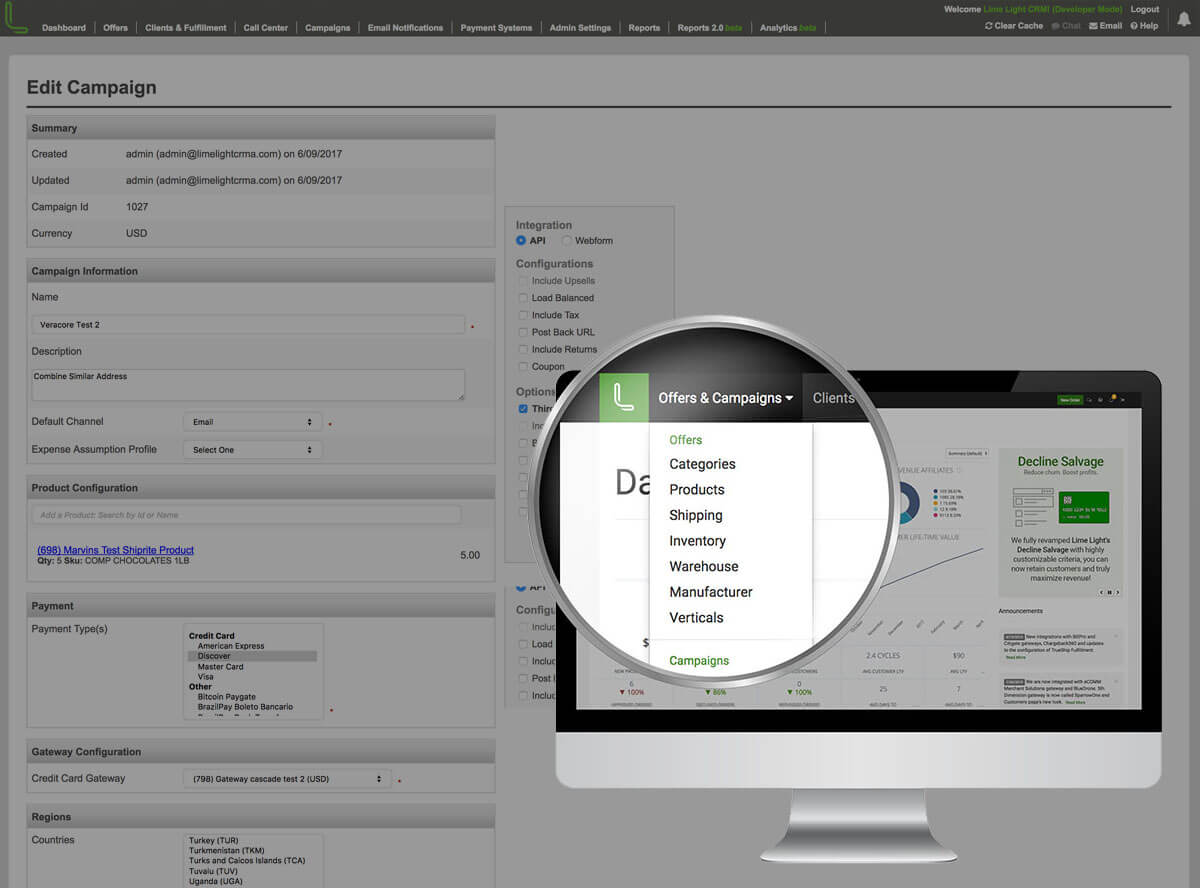Select Visa in the payment types list
The image size is (1200, 888).
click(206, 677)
